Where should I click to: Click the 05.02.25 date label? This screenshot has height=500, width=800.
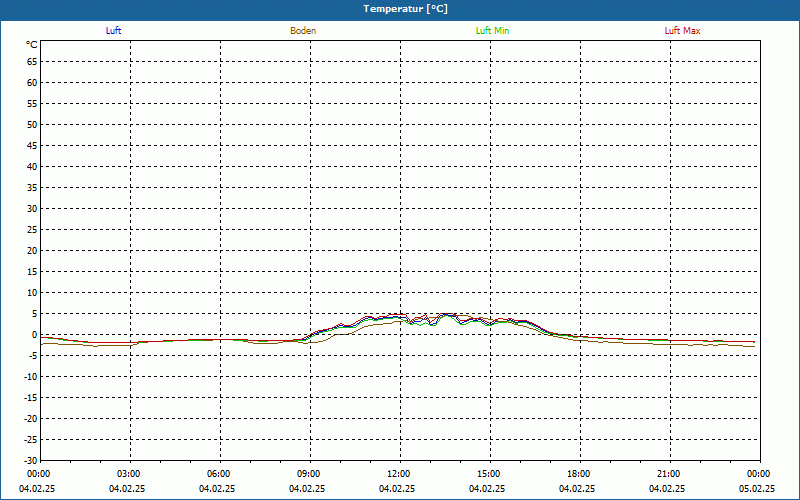[x=757, y=489]
